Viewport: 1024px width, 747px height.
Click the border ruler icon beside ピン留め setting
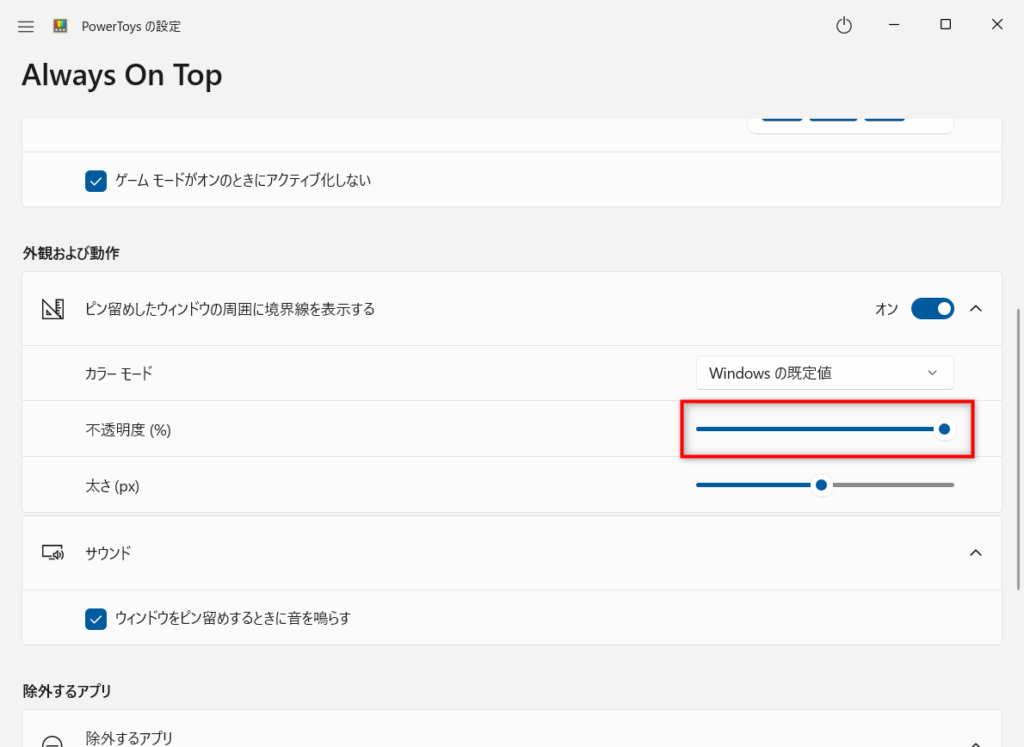53,309
